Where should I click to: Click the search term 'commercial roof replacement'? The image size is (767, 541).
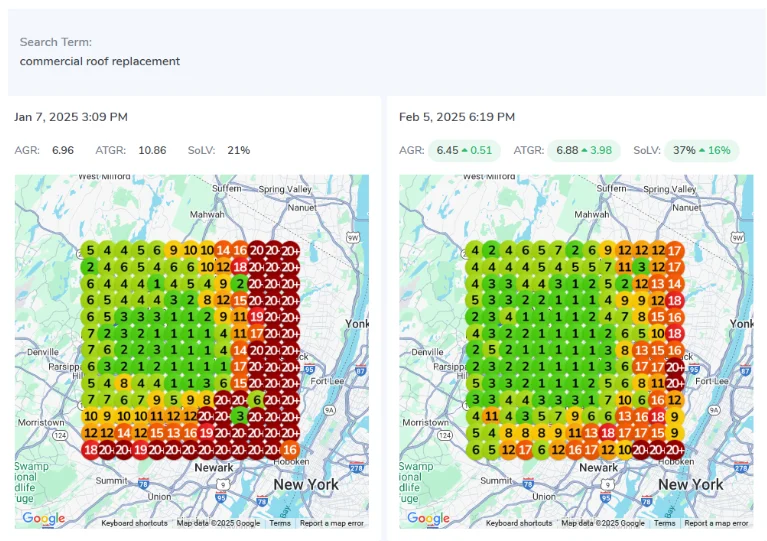click(x=100, y=61)
